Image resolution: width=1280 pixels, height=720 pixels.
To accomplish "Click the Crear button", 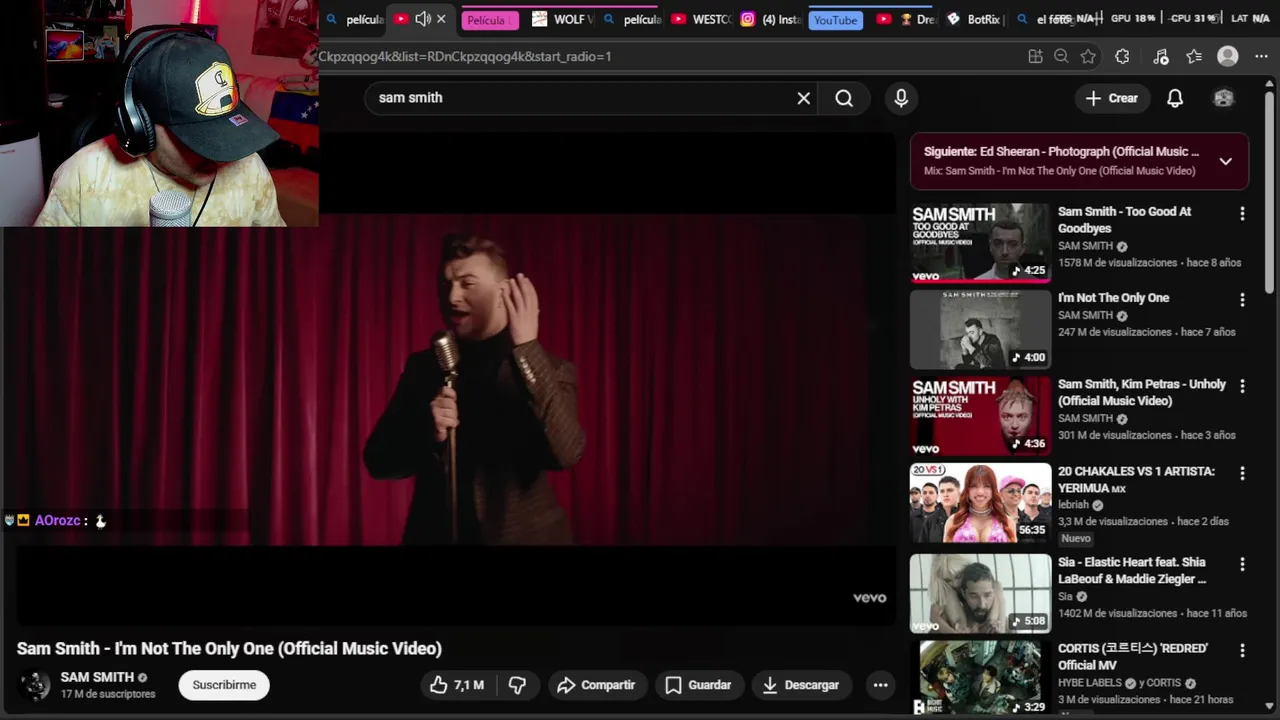I will tap(1112, 98).
